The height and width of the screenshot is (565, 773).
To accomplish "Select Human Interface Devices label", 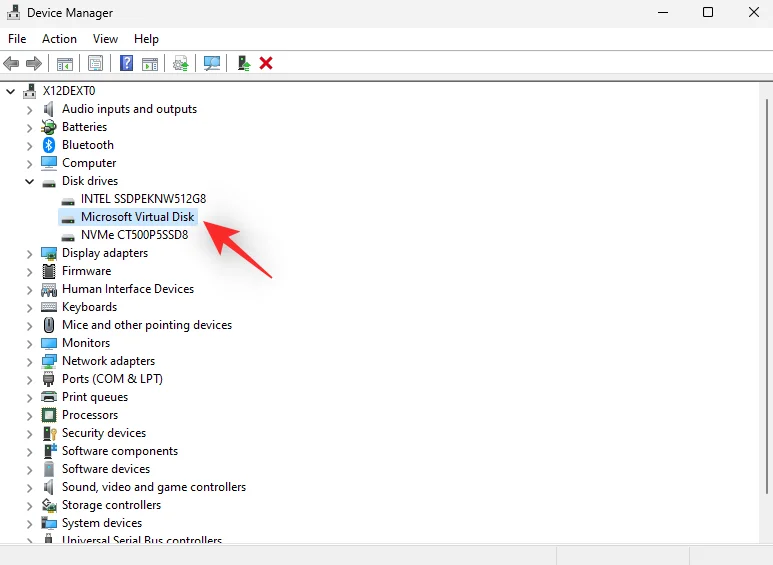I will click(x=128, y=289).
